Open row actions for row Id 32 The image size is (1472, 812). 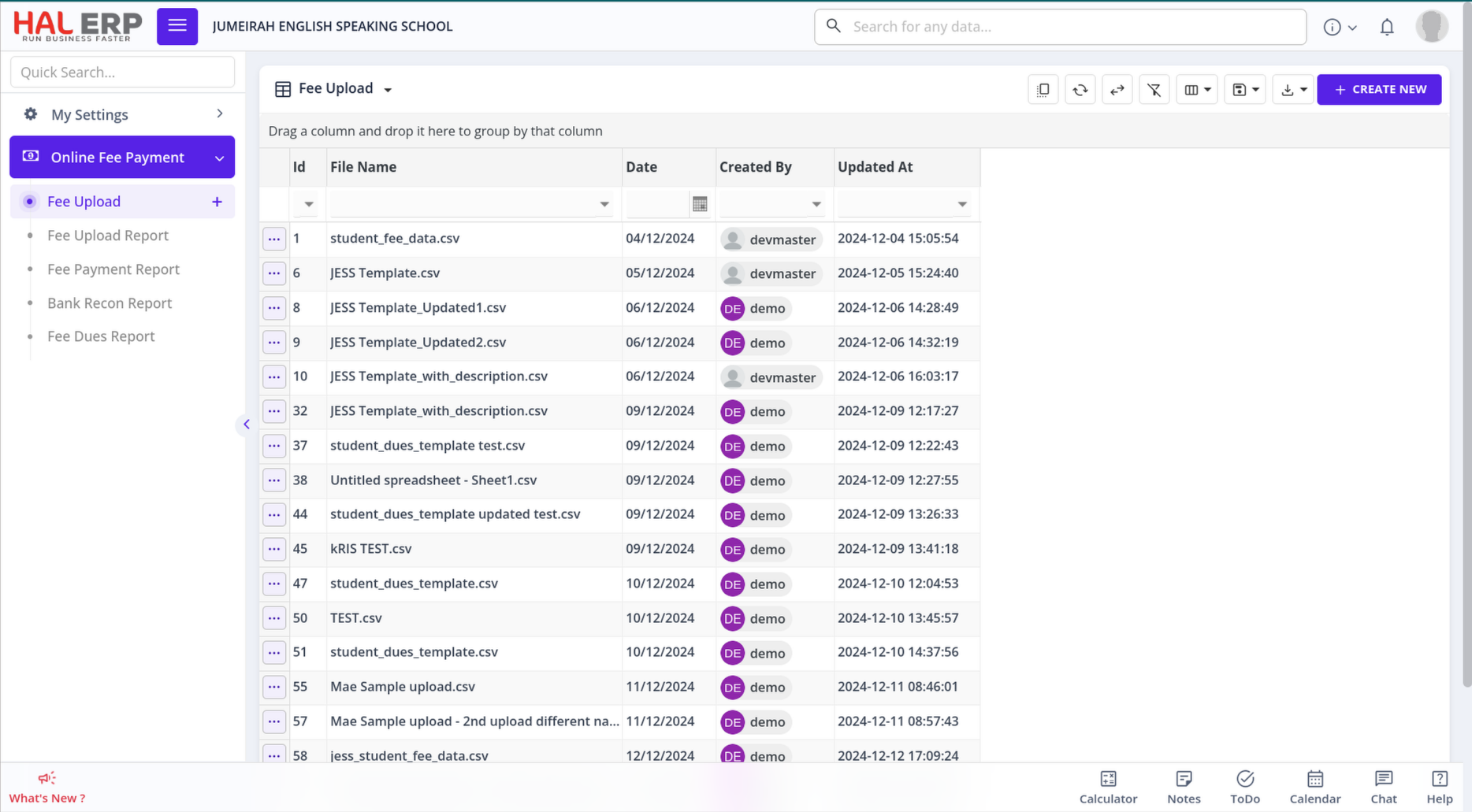274,411
